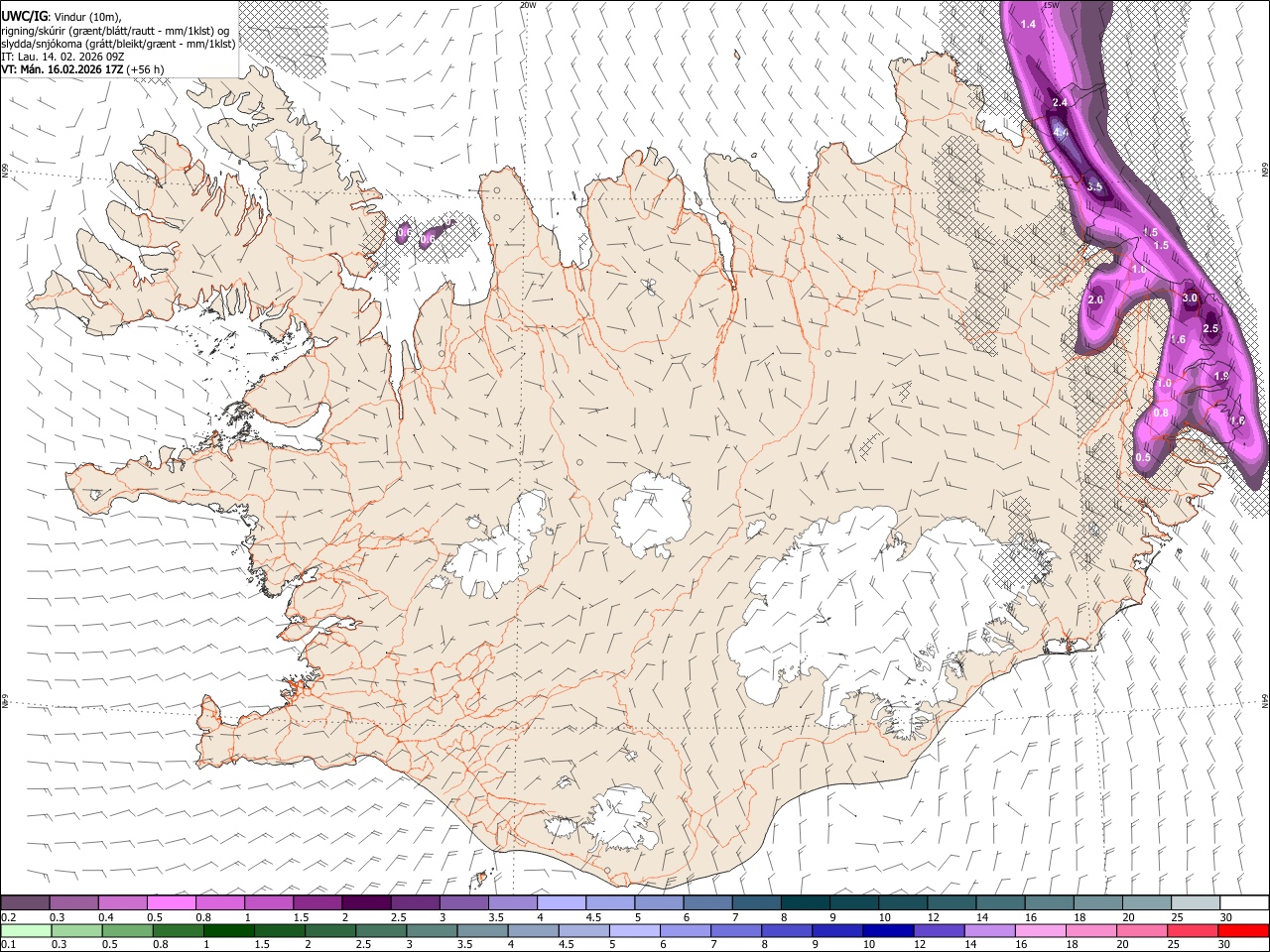The height and width of the screenshot is (952, 1270).
Task: Select the violet rain swatch labeled 12
Action: coord(939,930)
